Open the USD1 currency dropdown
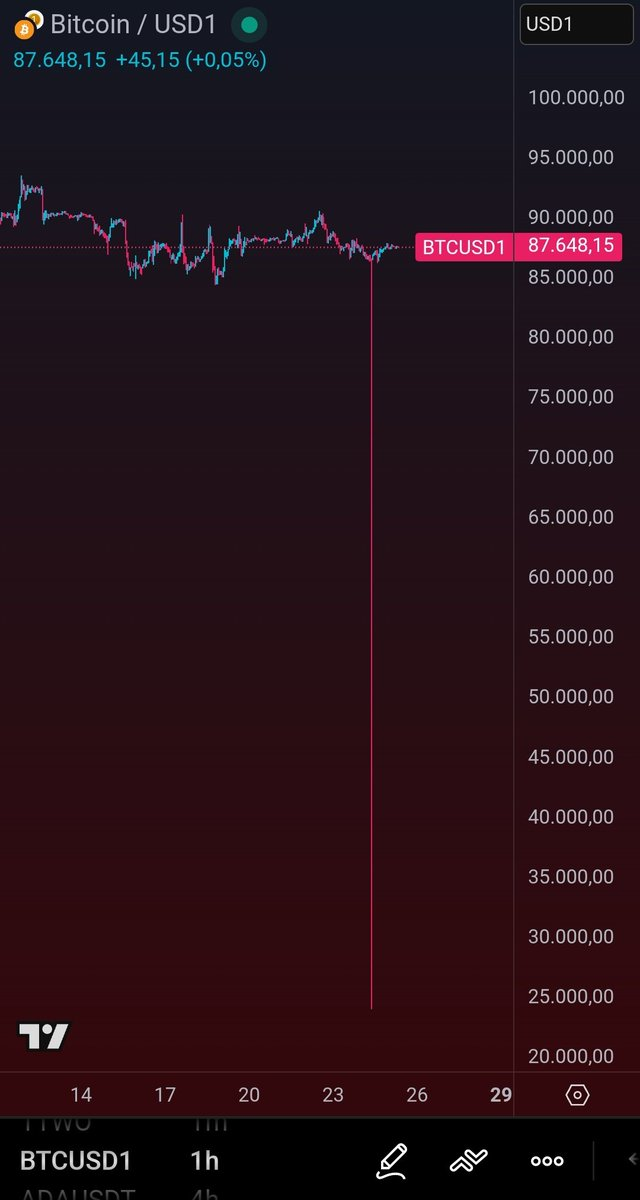 pyautogui.click(x=576, y=25)
